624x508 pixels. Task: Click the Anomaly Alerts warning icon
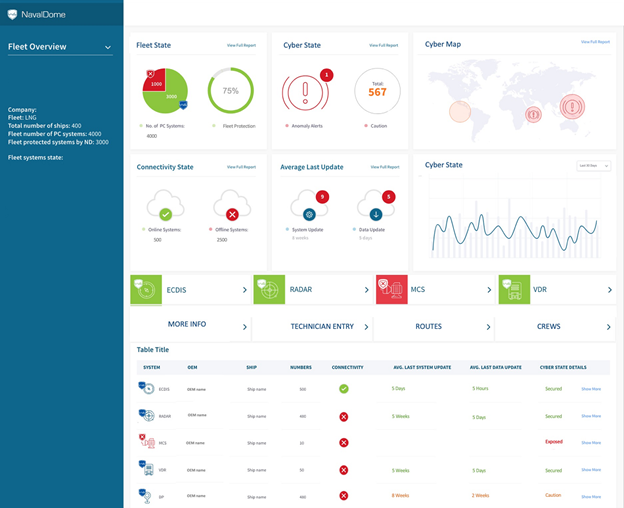308,92
